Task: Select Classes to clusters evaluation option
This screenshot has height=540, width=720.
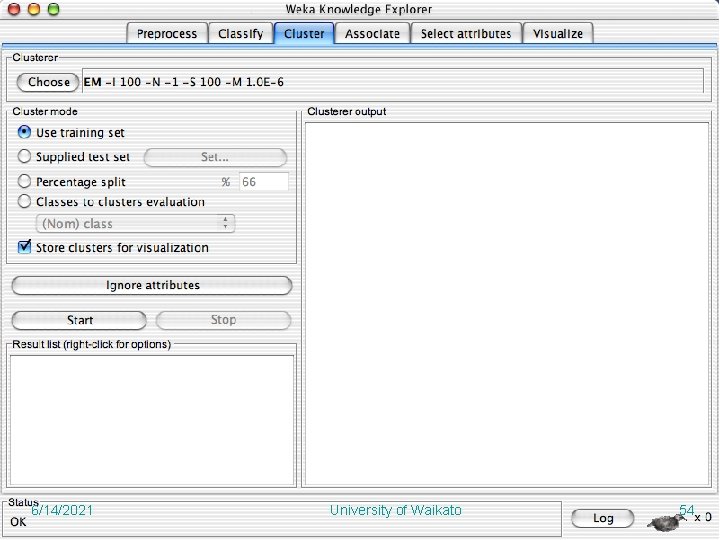Action: pos(24,202)
